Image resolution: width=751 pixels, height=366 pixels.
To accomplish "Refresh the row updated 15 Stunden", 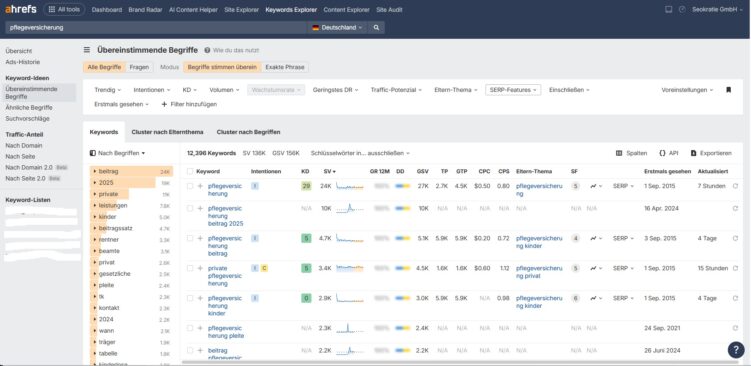I will point(735,268).
